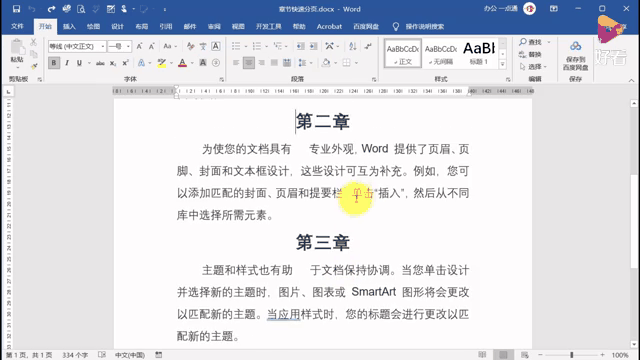The height and width of the screenshot is (360, 640).
Task: Open the borders dropdown
Action: point(356,63)
